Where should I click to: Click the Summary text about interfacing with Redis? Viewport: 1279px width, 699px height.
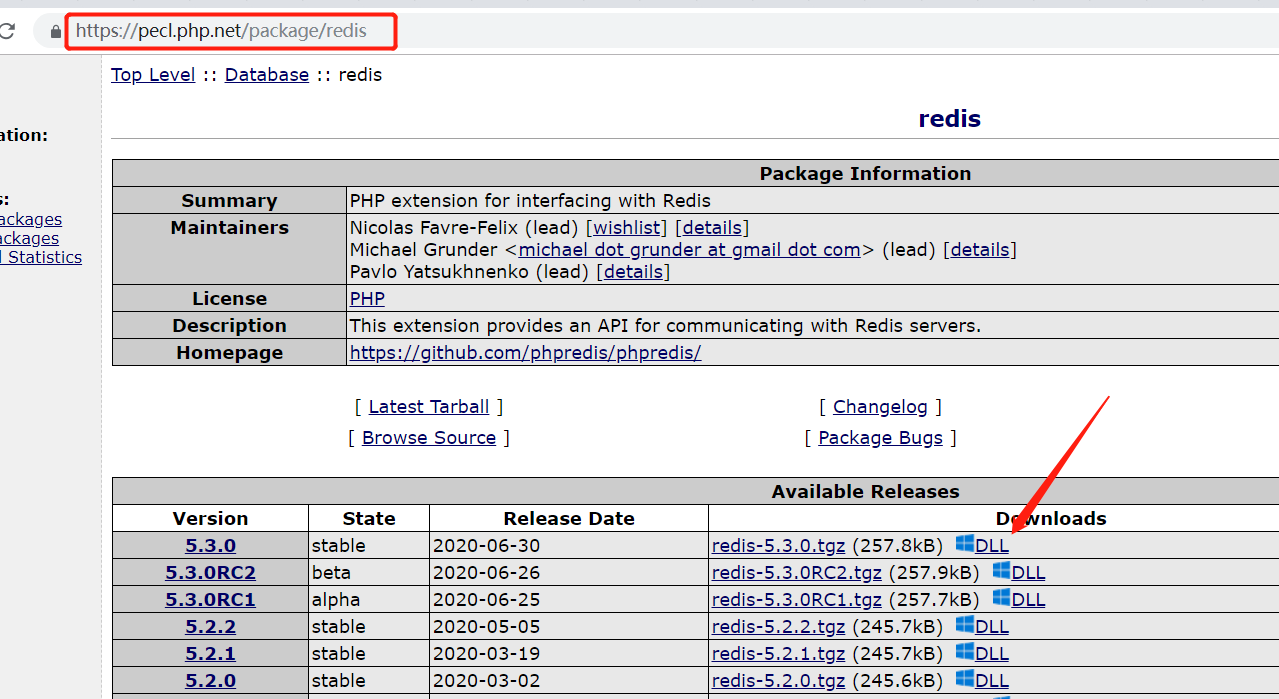click(530, 201)
